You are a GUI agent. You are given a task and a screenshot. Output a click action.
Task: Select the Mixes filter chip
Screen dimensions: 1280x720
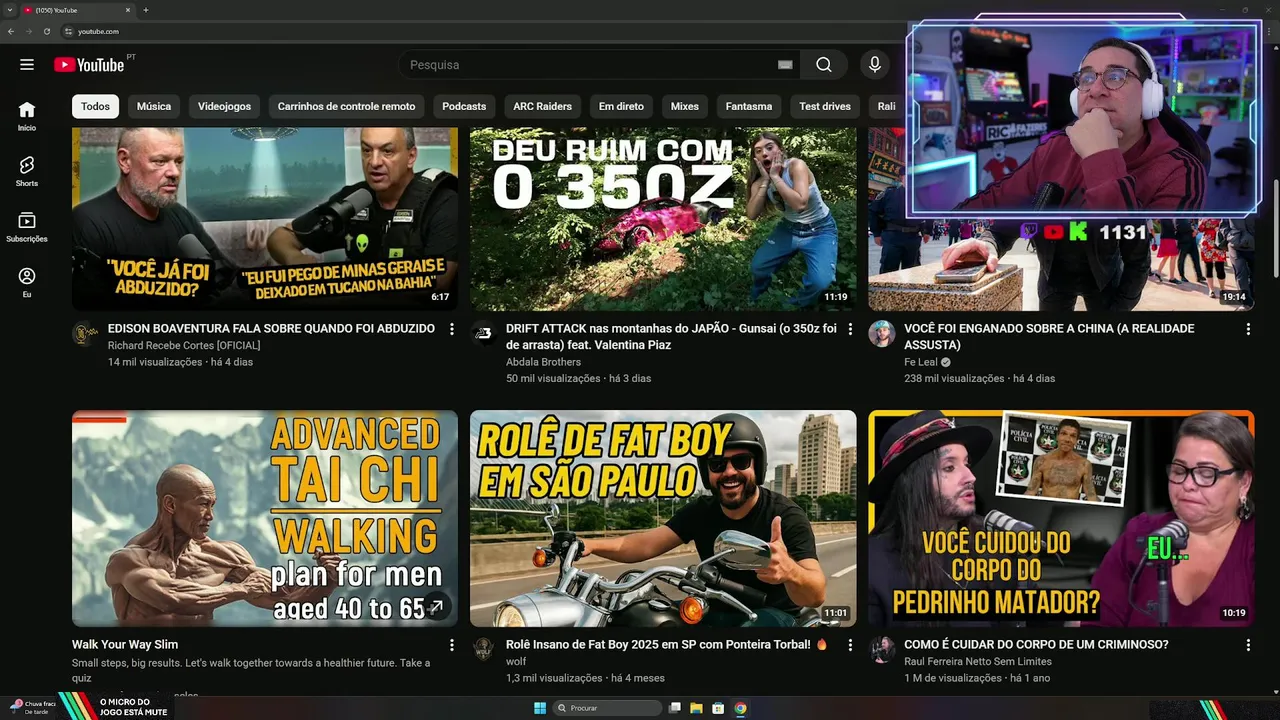(685, 106)
